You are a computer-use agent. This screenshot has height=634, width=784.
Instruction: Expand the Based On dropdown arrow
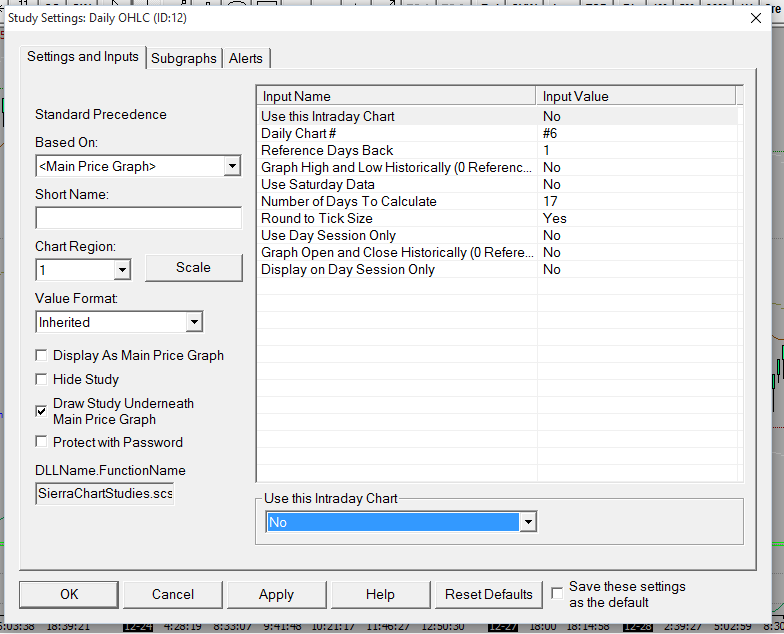click(x=232, y=166)
